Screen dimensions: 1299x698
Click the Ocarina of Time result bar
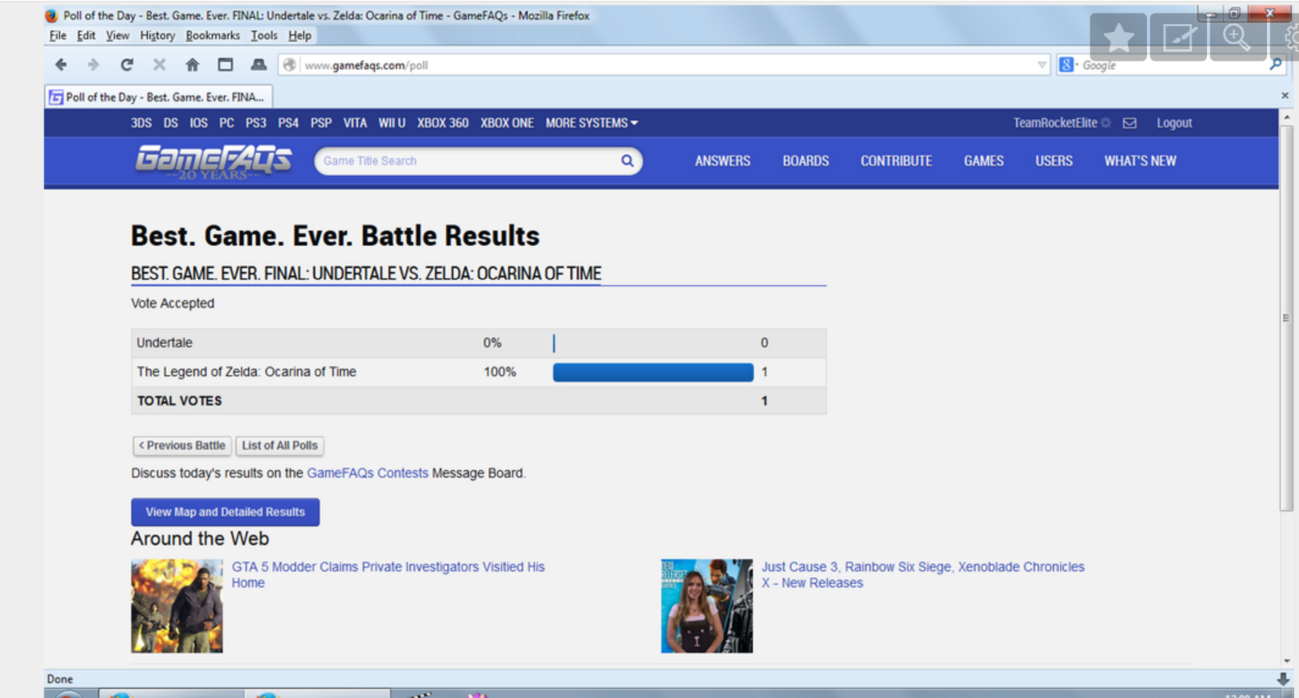click(652, 372)
